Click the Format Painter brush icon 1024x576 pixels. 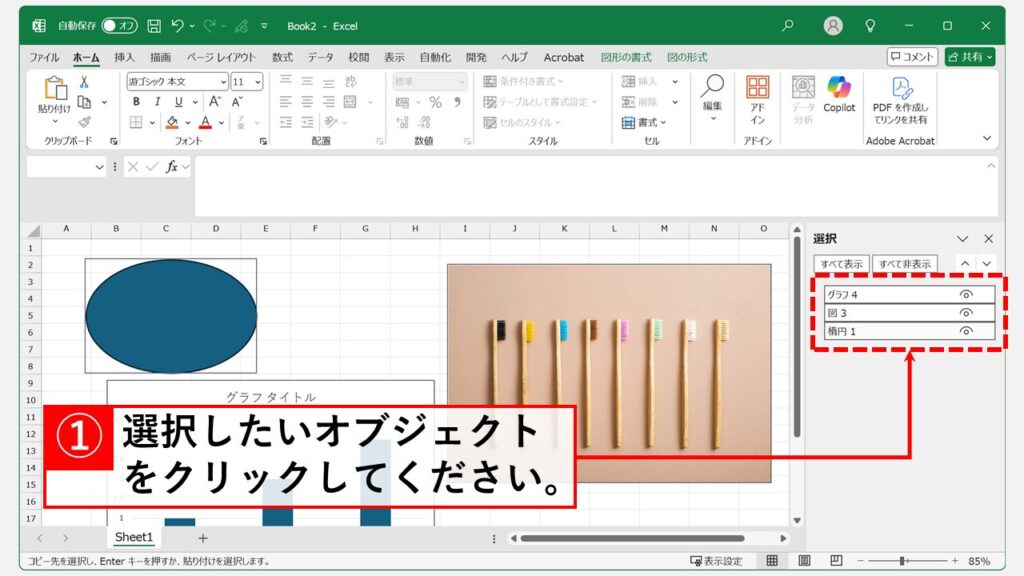pyautogui.click(x=84, y=121)
